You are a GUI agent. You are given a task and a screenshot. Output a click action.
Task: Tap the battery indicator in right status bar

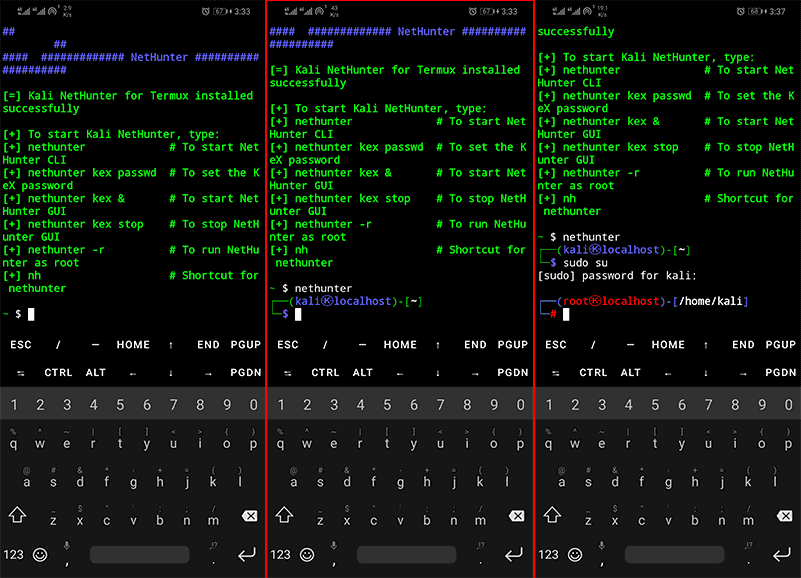756,11
